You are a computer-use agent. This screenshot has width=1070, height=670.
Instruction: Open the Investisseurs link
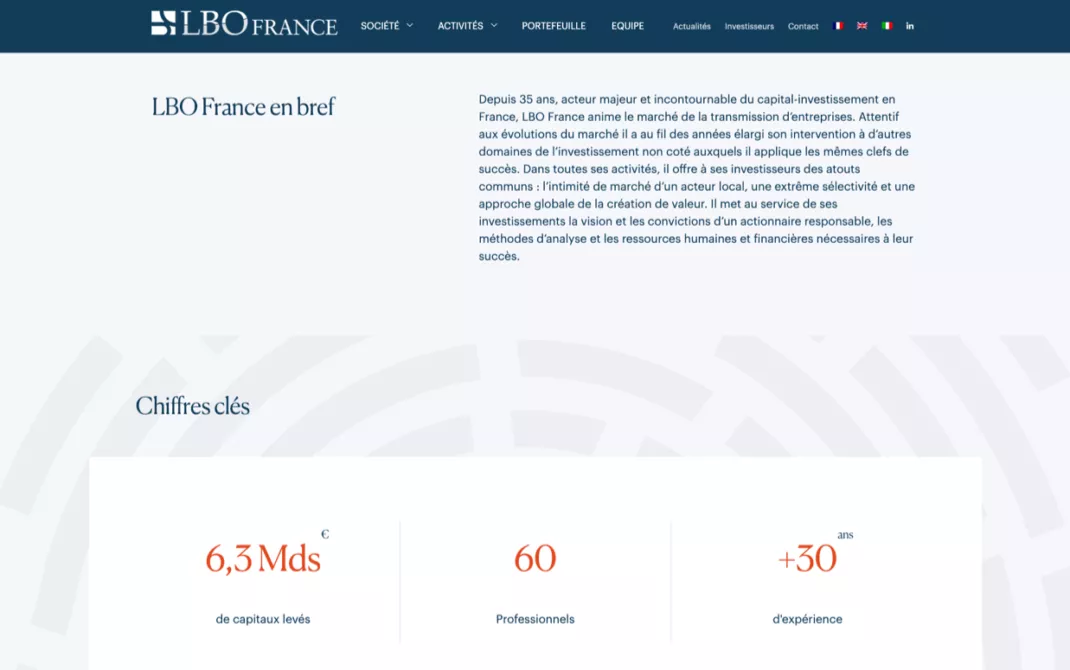tap(749, 26)
